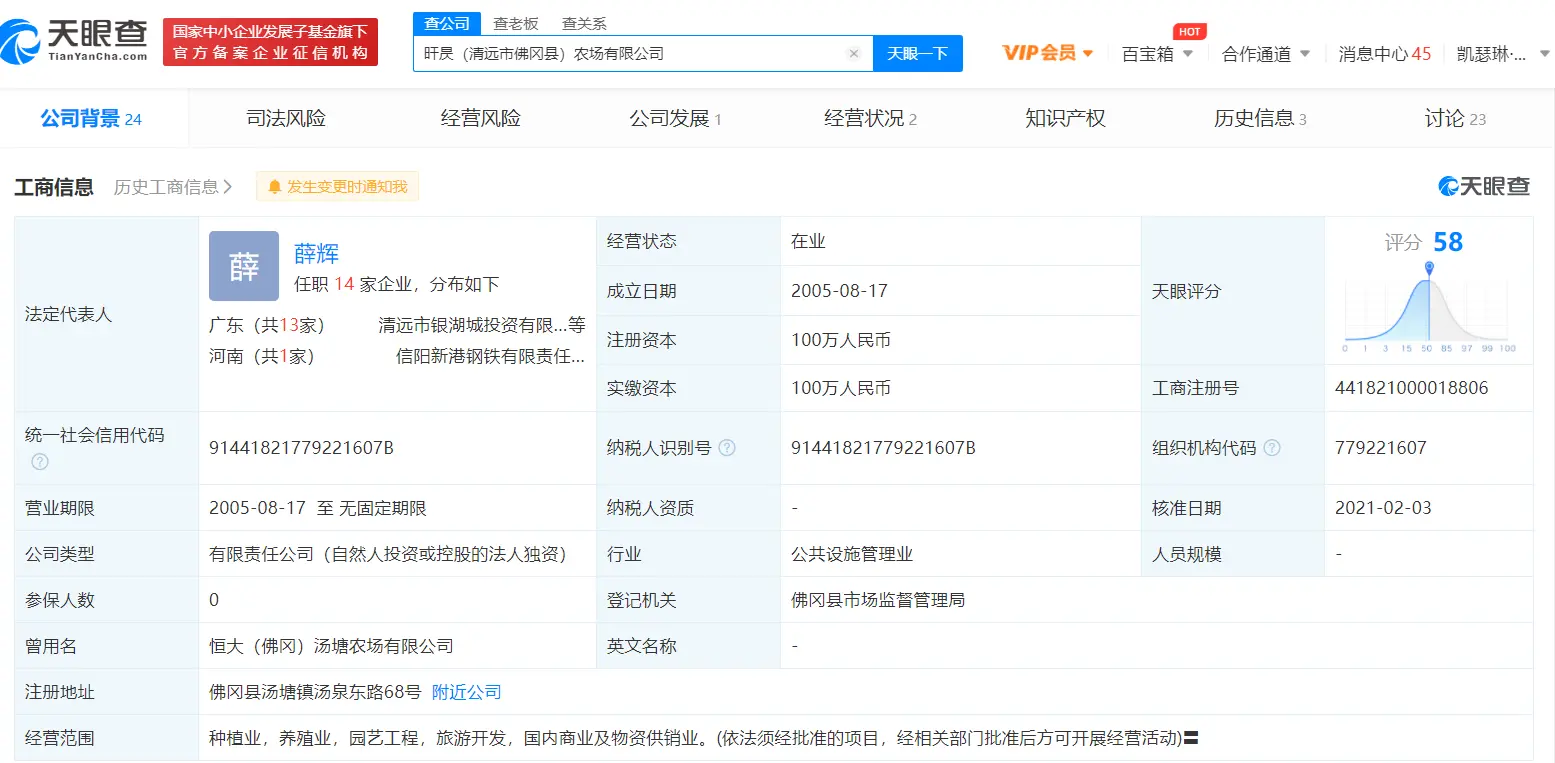Select the 注册资本 value 100万人民币
The height and width of the screenshot is (763, 1555).
pyautogui.click(x=841, y=340)
